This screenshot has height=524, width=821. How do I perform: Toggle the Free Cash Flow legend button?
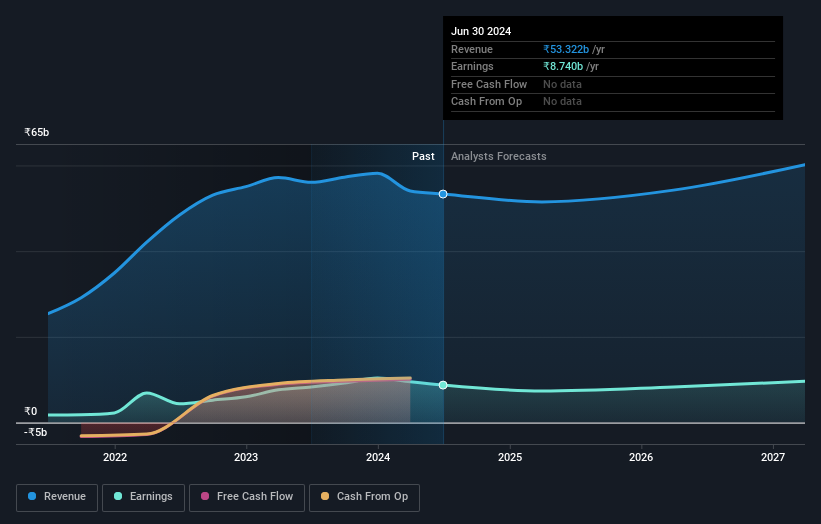tap(247, 497)
